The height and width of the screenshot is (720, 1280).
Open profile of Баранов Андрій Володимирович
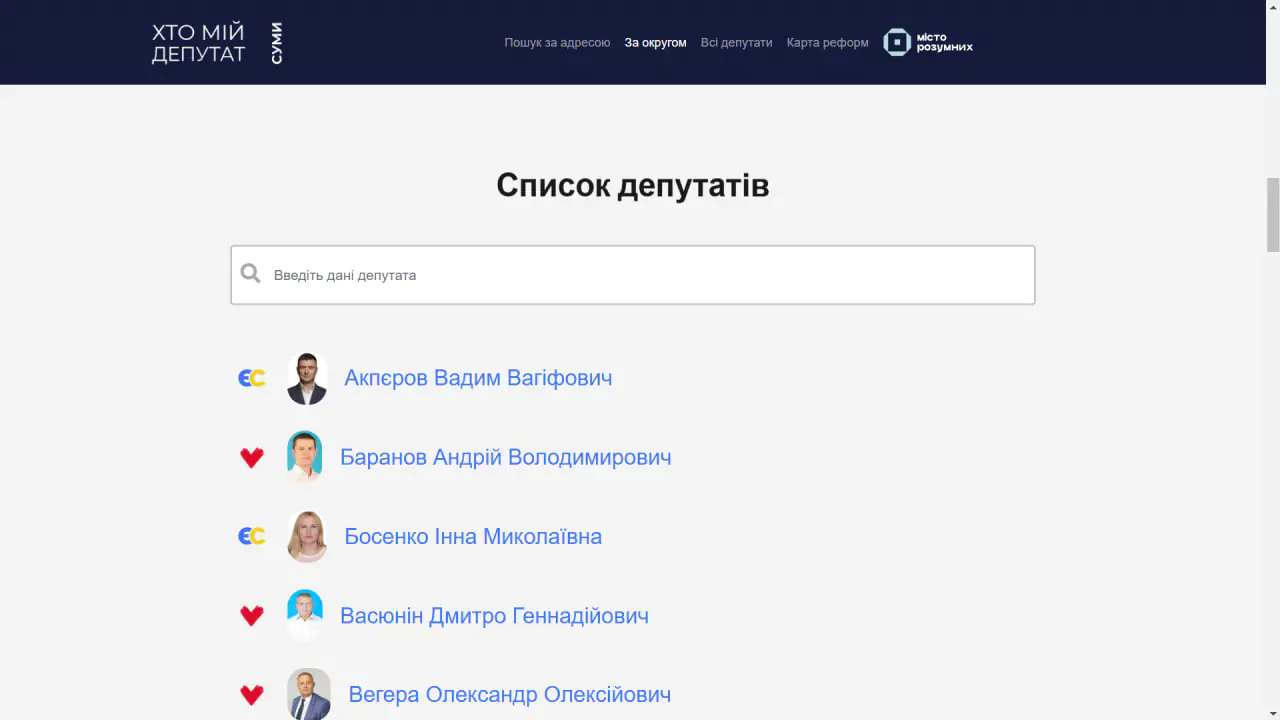(505, 457)
